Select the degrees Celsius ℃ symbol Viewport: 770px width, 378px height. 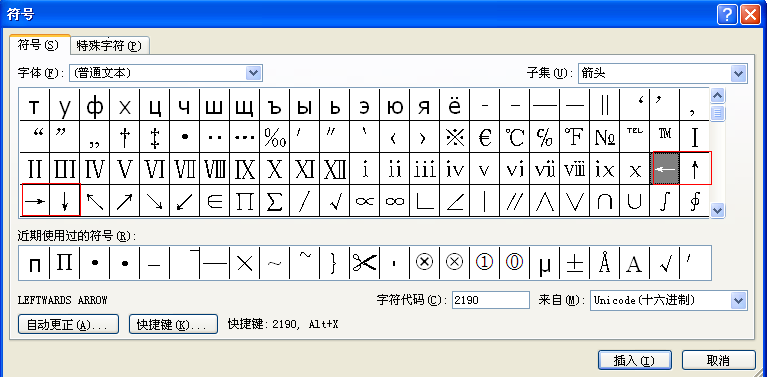(515, 137)
